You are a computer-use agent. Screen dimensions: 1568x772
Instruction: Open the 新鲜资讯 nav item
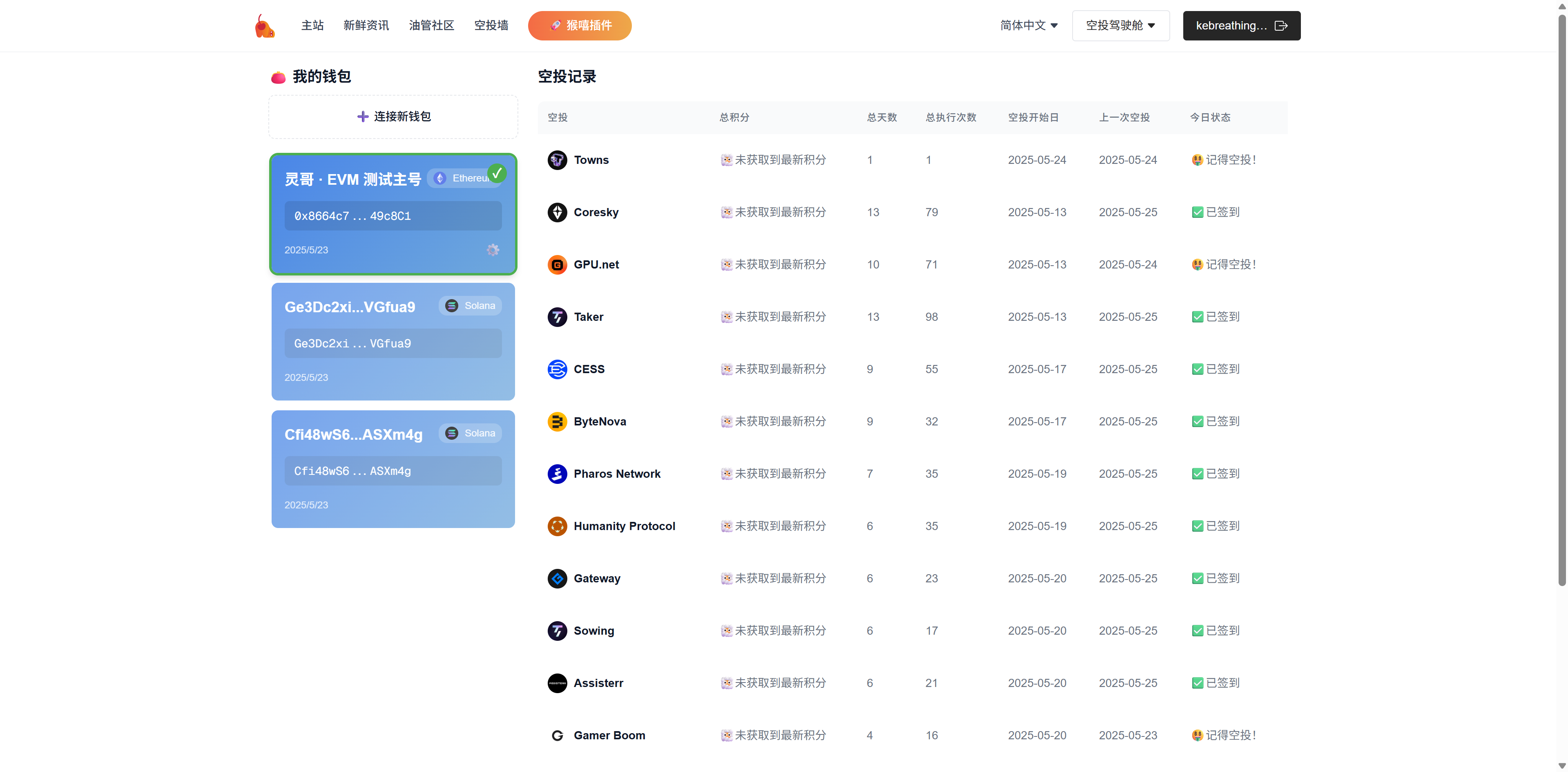pos(366,26)
